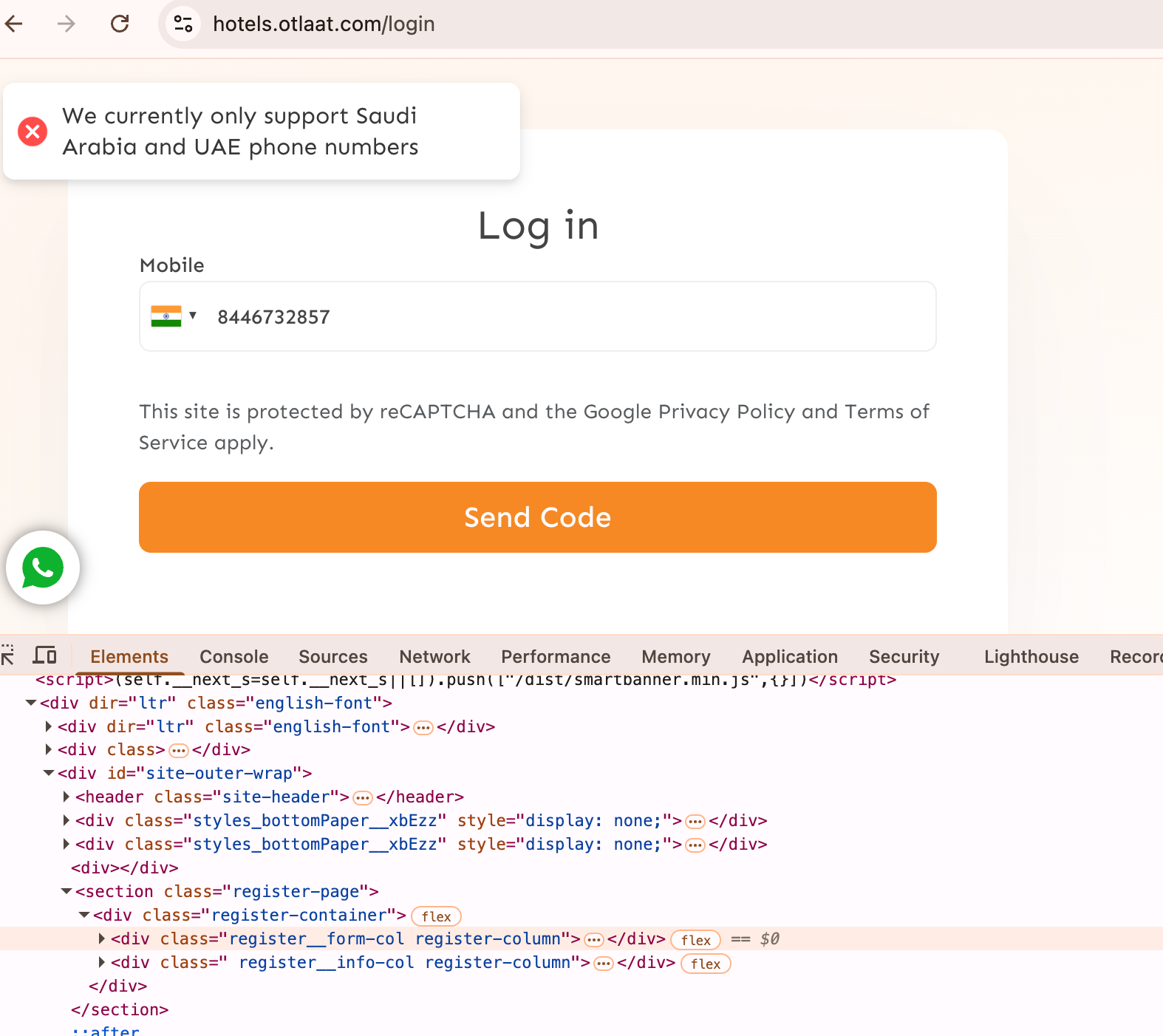1163x1036 pixels.
Task: Click the ellipsis in nested english-font div
Action: [x=423, y=728]
